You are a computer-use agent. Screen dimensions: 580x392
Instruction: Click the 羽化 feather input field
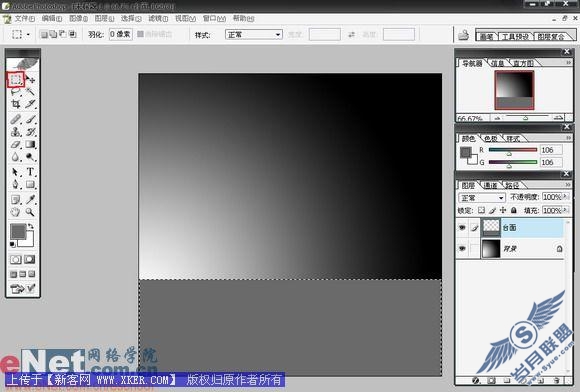click(121, 34)
